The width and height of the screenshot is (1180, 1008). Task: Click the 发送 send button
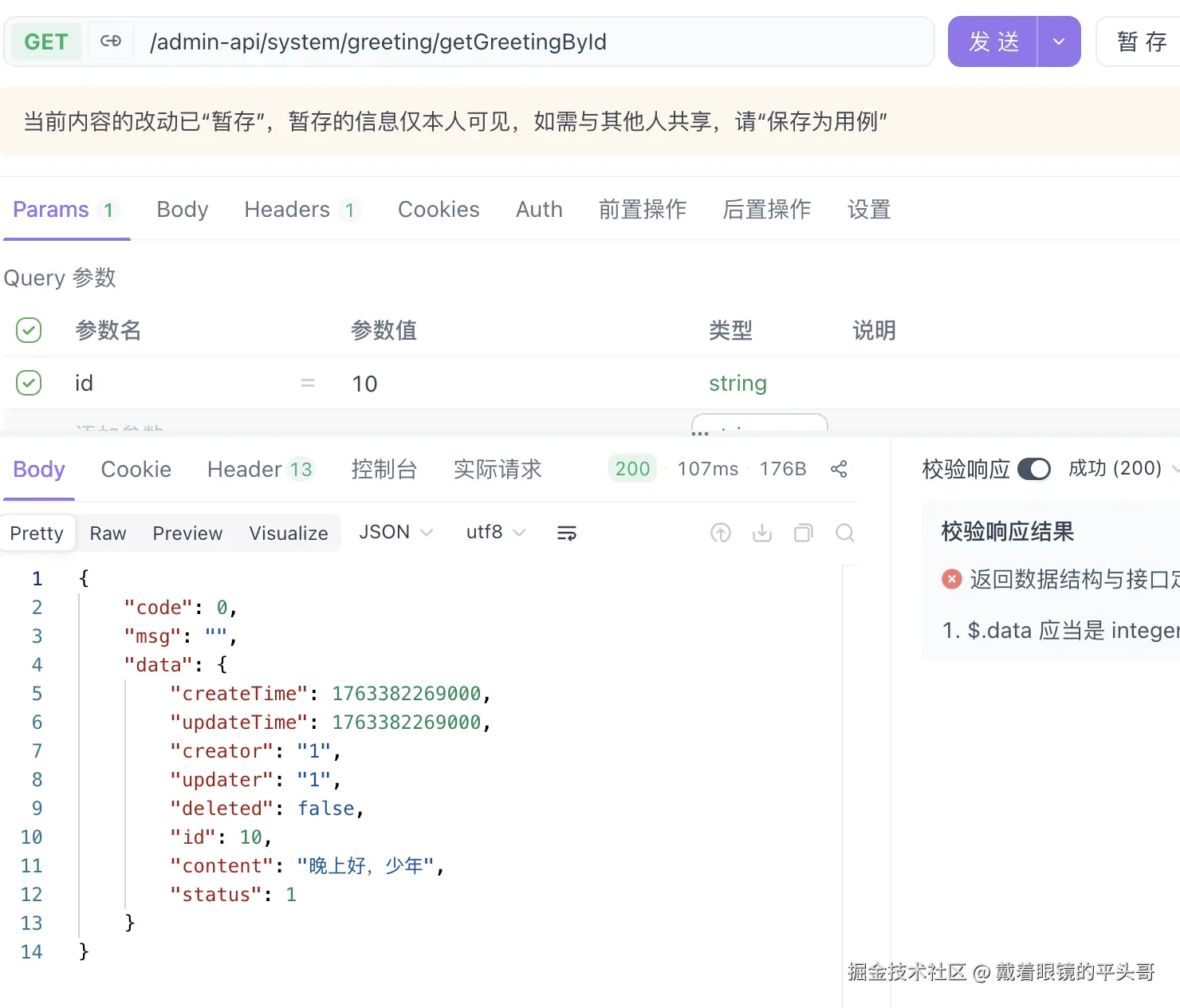point(993,41)
